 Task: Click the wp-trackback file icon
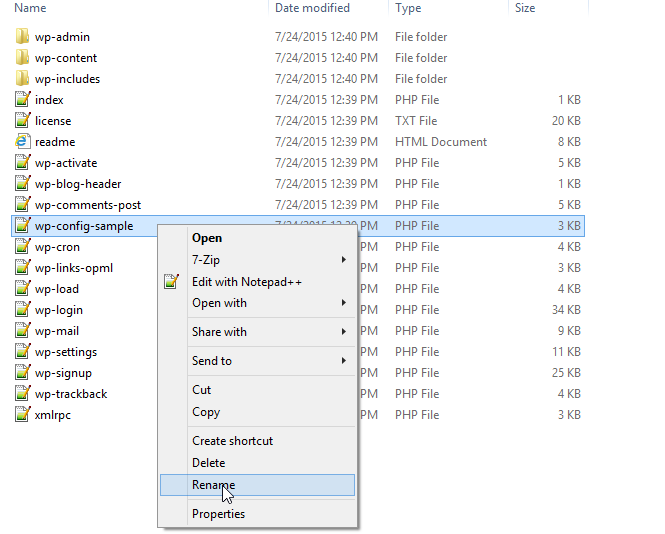point(23,393)
